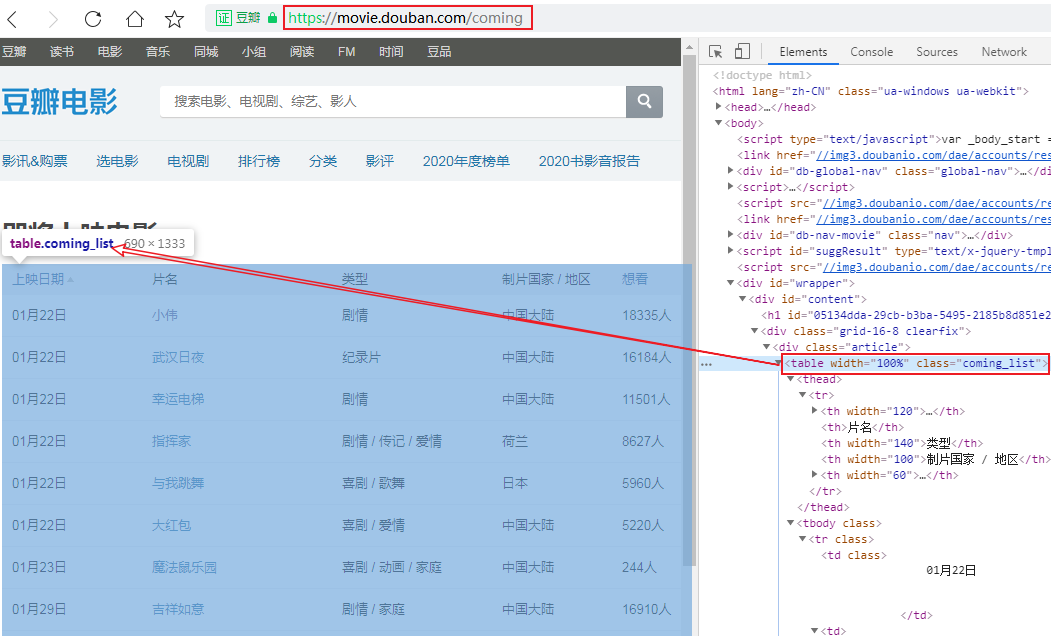Screen dimensions: 1051x636
Task: Switch to the Console tab
Action: (871, 52)
